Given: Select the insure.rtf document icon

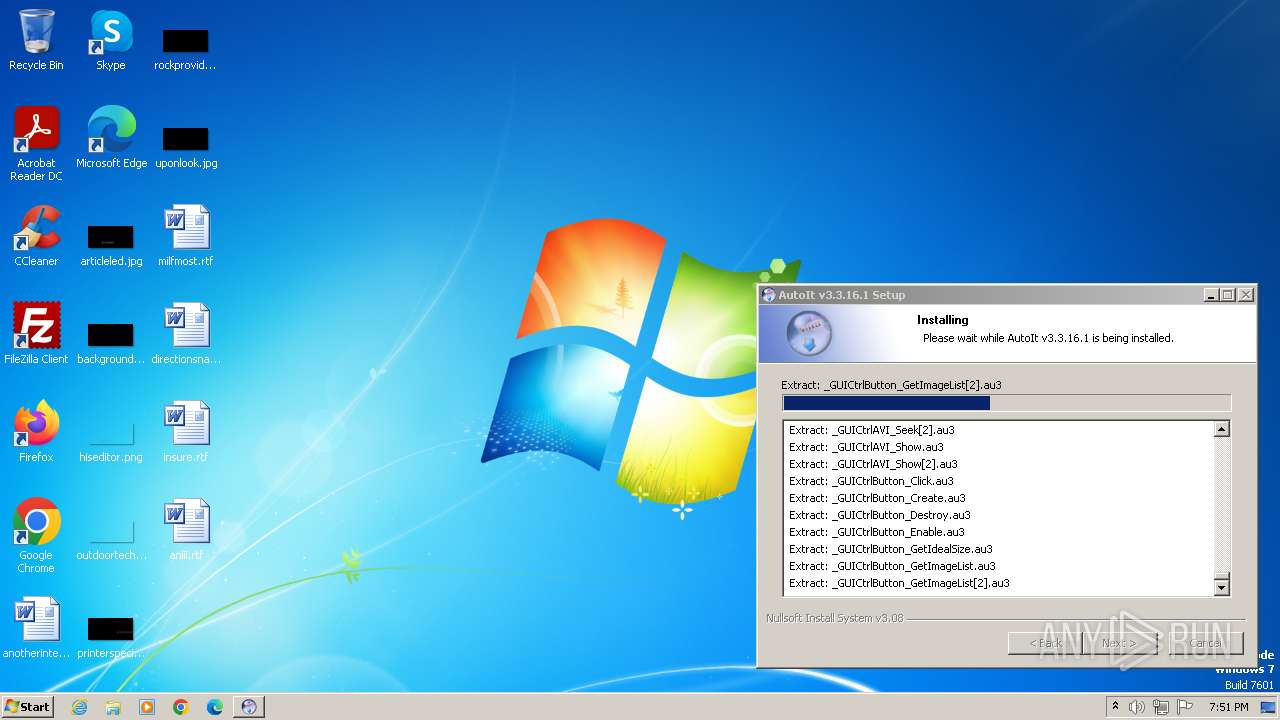Looking at the screenshot, I should (186, 431).
